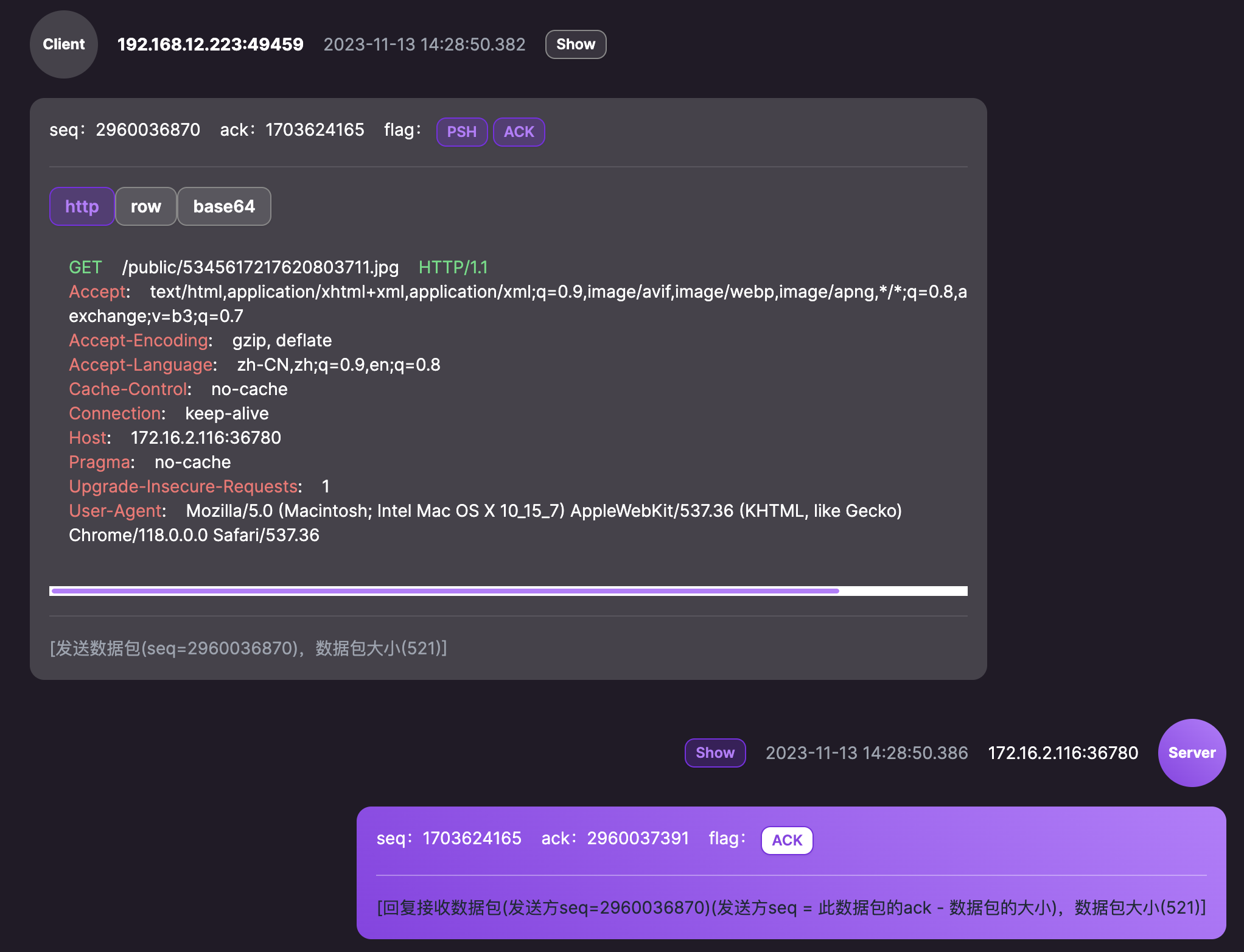Click the Client avatar circle
Screen dimensions: 1244x952
pyautogui.click(x=64, y=44)
